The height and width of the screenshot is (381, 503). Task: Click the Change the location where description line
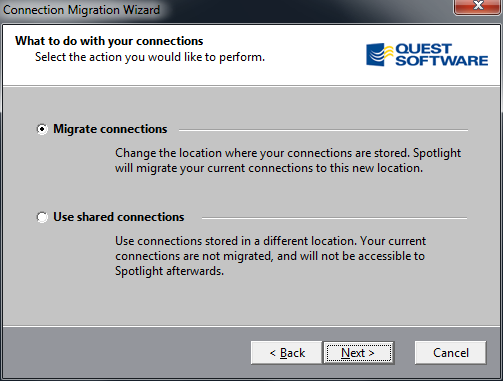click(288, 153)
